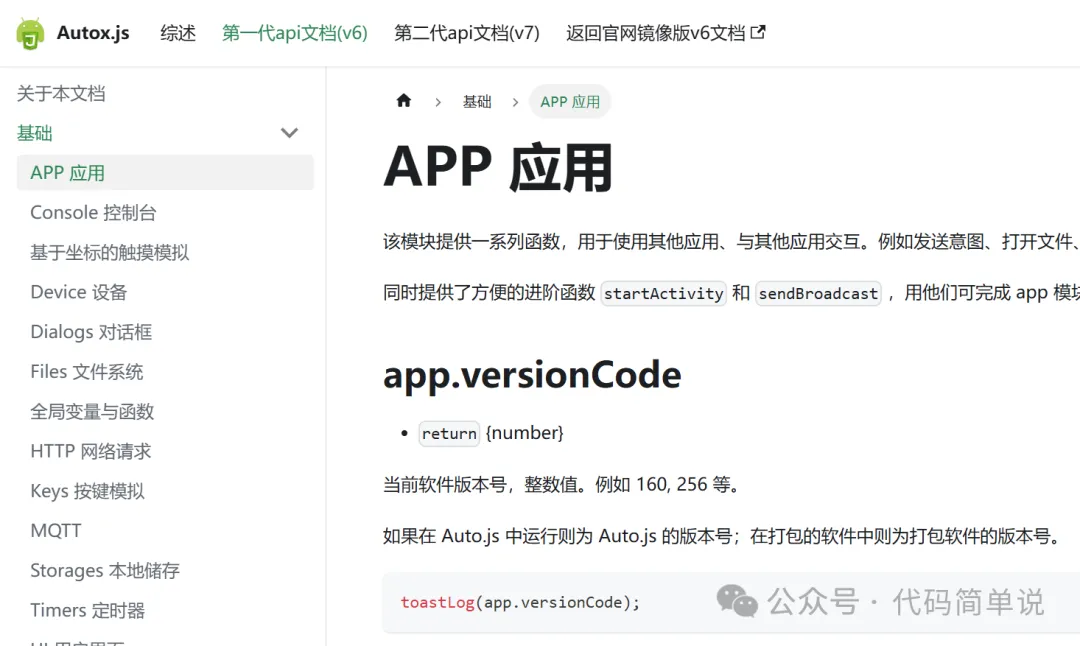Click the Autox.js site title
This screenshot has width=1080, height=646.
coord(93,33)
